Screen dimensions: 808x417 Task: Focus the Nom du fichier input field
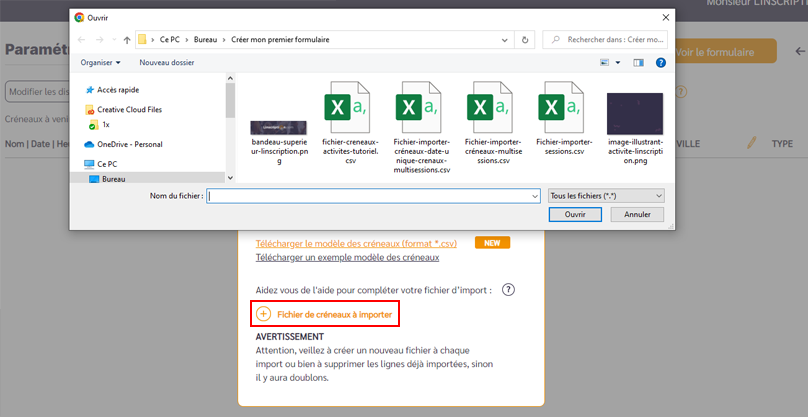click(x=370, y=196)
